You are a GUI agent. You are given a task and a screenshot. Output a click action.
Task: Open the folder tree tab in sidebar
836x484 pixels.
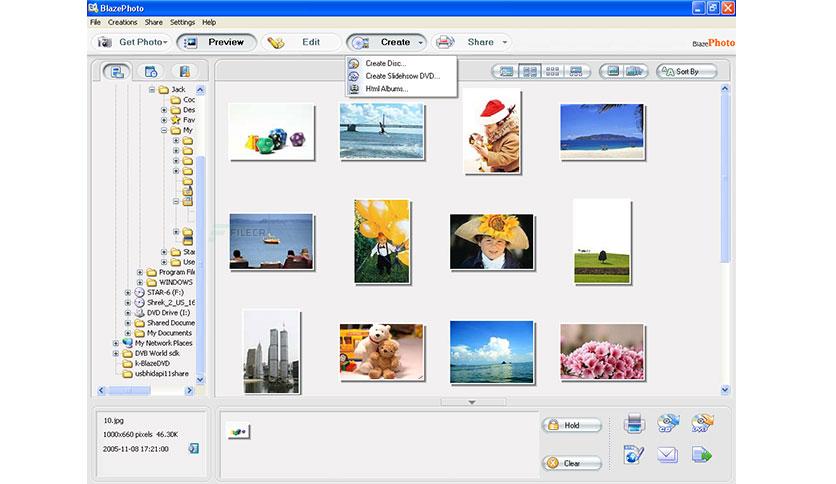117,71
